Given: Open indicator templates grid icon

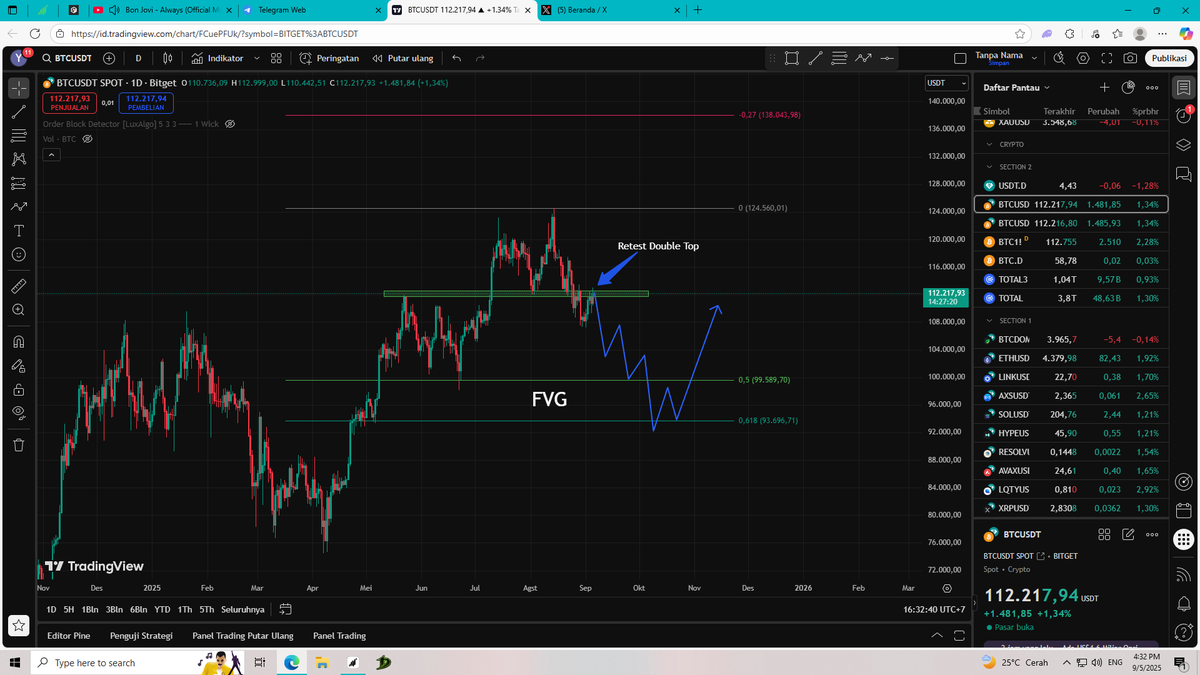Looking at the screenshot, I should coord(276,58).
